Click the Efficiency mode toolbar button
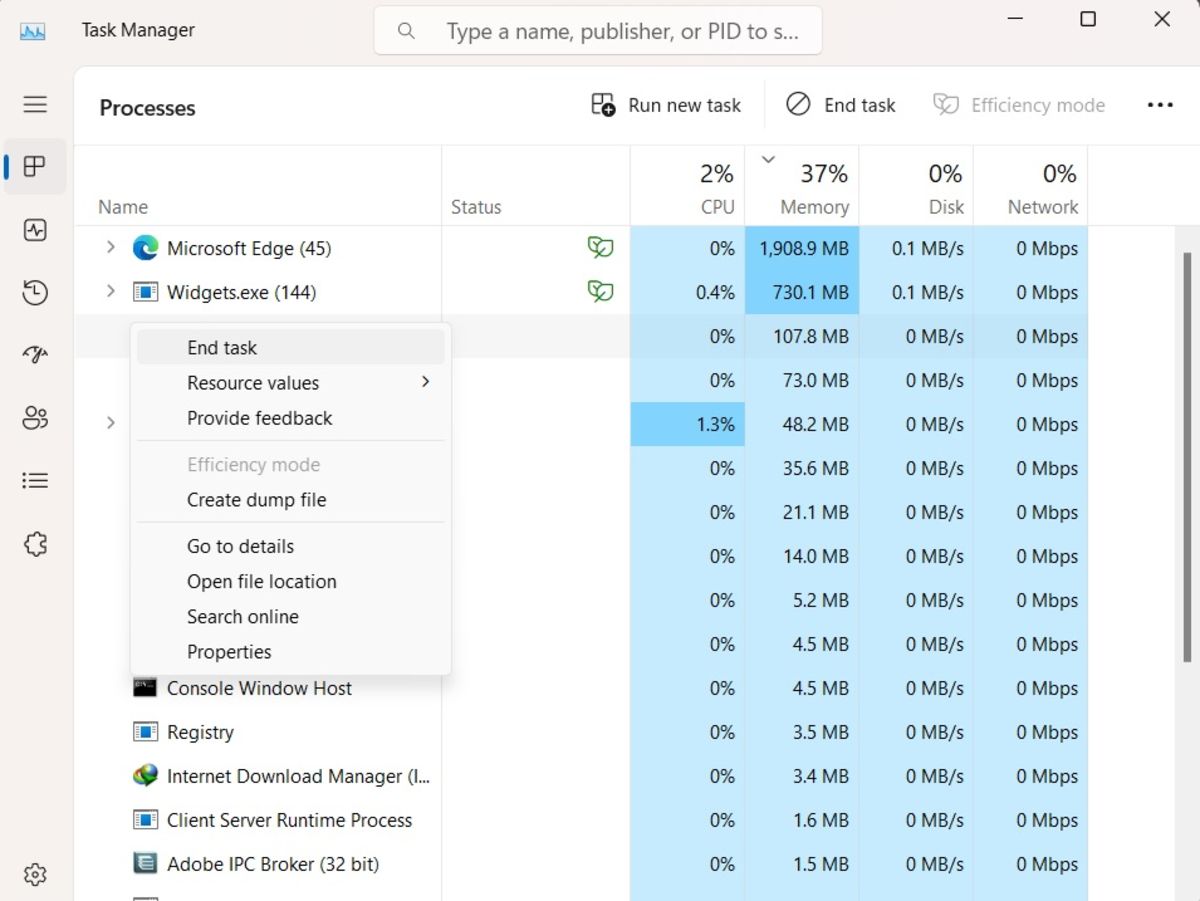This screenshot has height=901, width=1200. tap(1019, 105)
